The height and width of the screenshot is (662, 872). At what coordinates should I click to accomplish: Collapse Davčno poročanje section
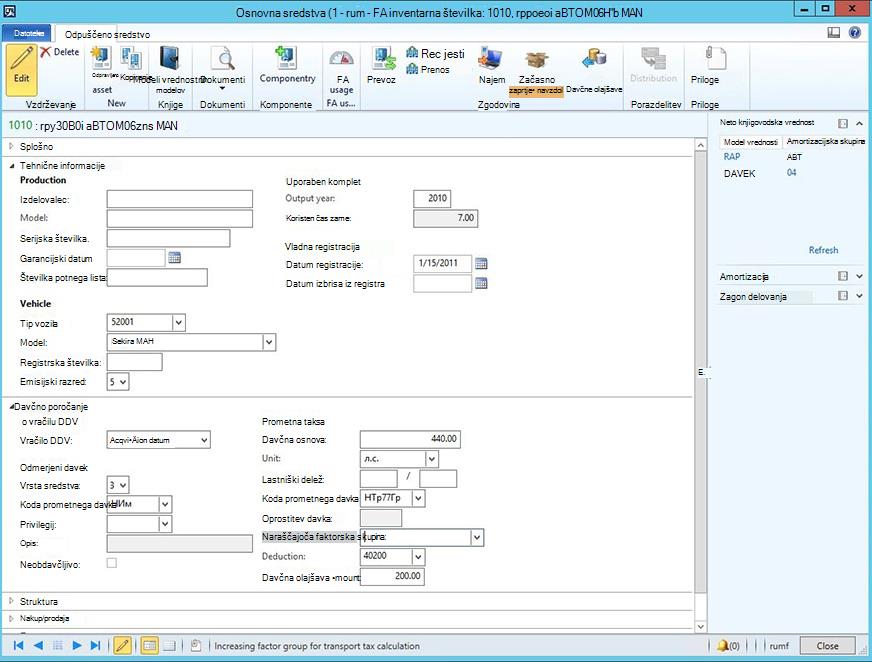[x=12, y=407]
